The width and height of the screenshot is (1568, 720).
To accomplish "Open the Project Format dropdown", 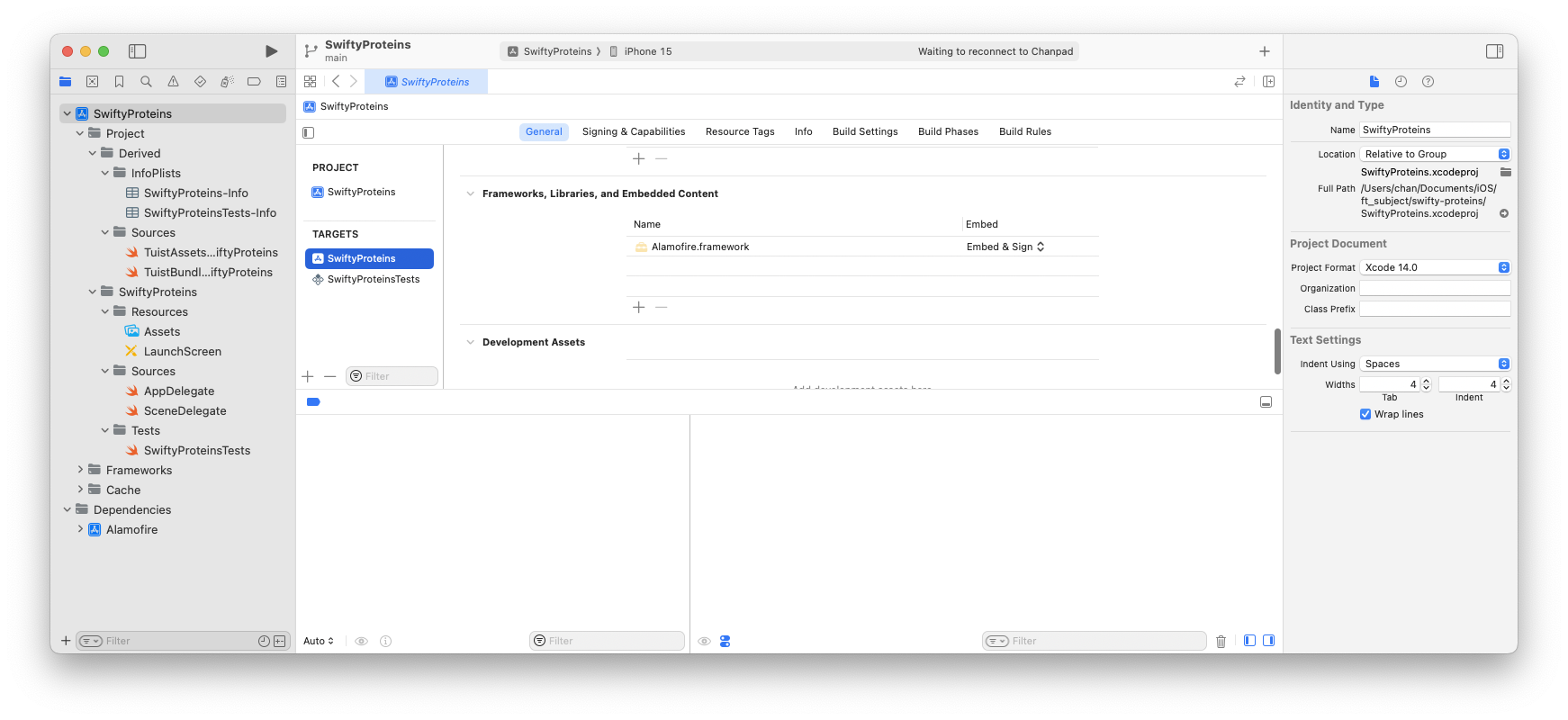I will point(1435,267).
